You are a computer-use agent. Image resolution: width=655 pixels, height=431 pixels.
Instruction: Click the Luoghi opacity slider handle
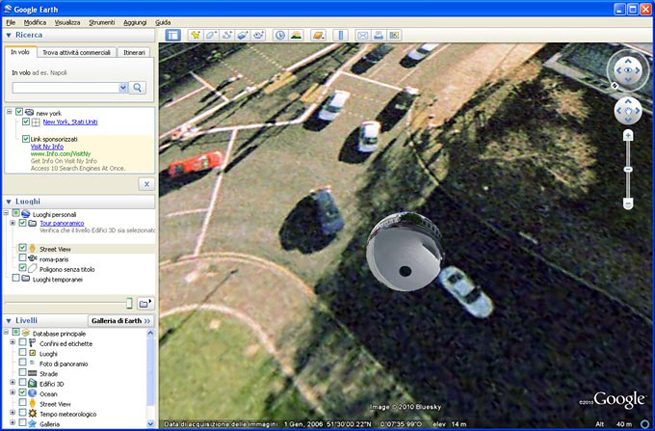click(x=129, y=303)
